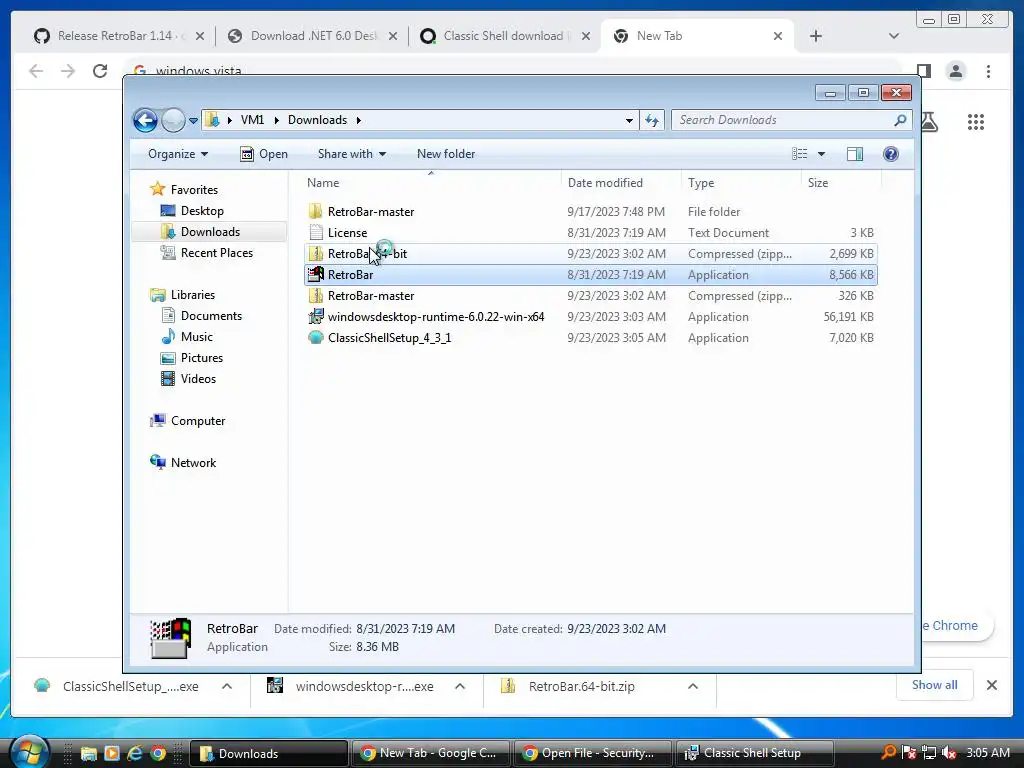Image resolution: width=1024 pixels, height=768 pixels.
Task: Select the ClassicShellSetup_4_3_1 icon
Action: 315,338
